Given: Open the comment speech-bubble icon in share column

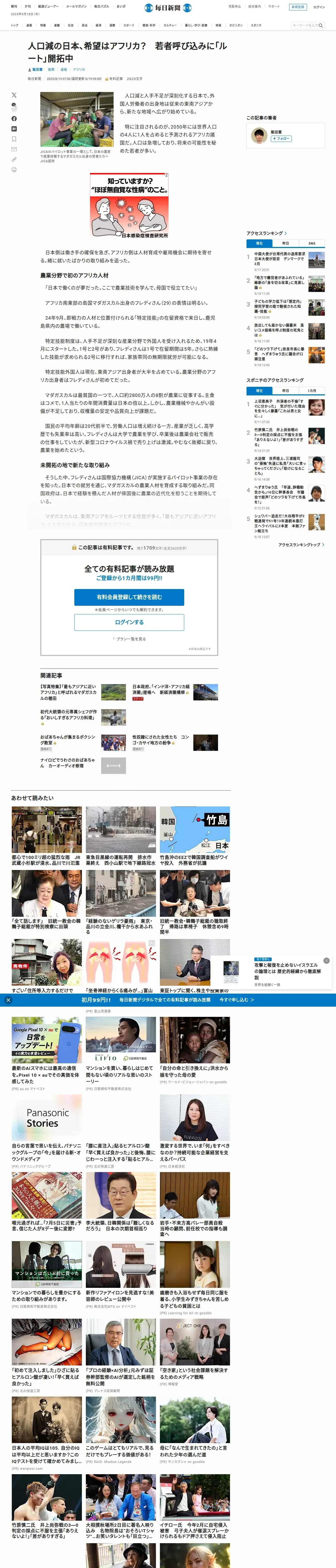Looking at the screenshot, I should (x=14, y=107).
